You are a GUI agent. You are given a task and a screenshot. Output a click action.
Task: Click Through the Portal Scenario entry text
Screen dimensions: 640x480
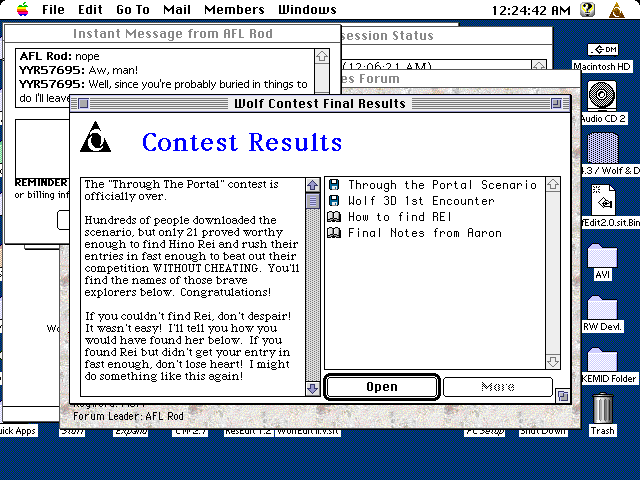click(442, 185)
